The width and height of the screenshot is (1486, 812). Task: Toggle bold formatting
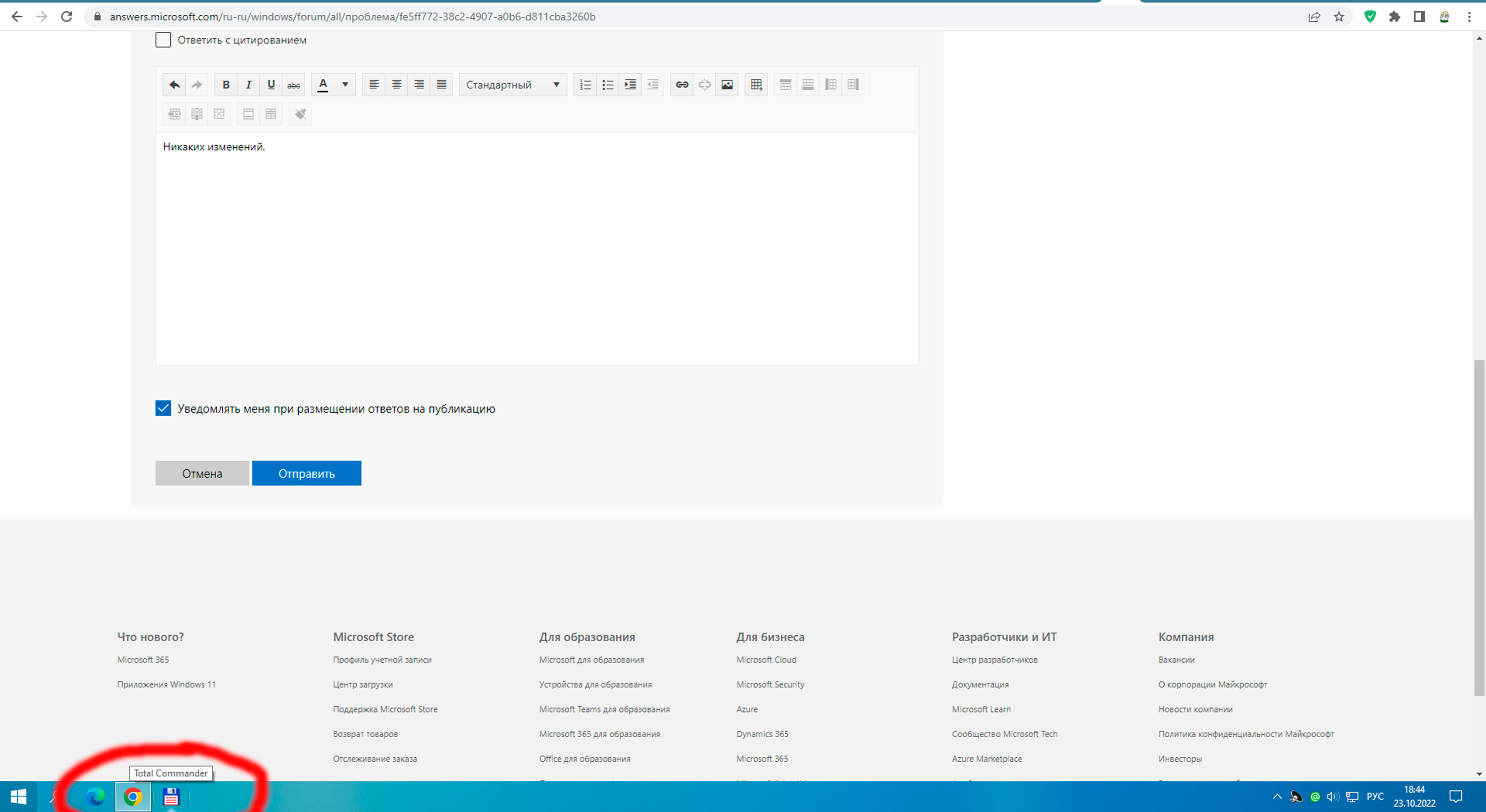point(226,85)
